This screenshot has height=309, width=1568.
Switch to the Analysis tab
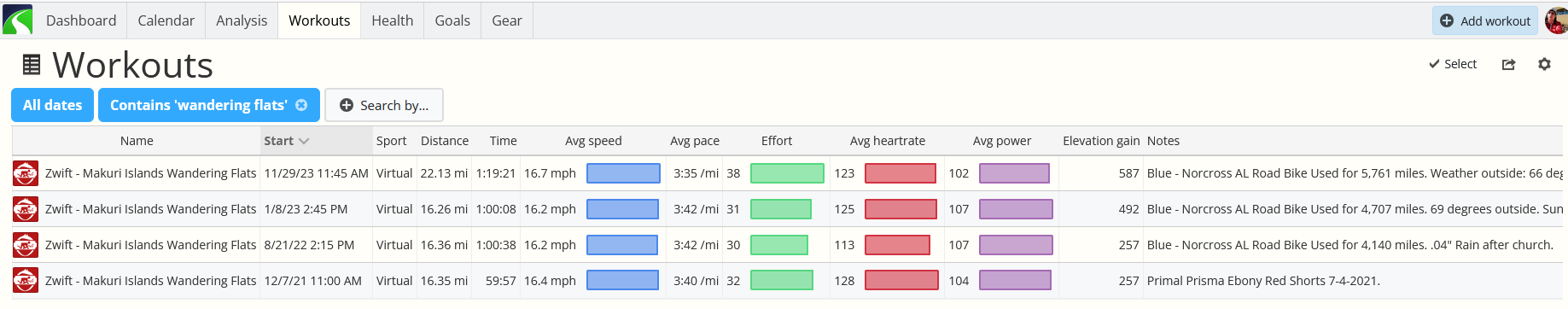pyautogui.click(x=242, y=20)
